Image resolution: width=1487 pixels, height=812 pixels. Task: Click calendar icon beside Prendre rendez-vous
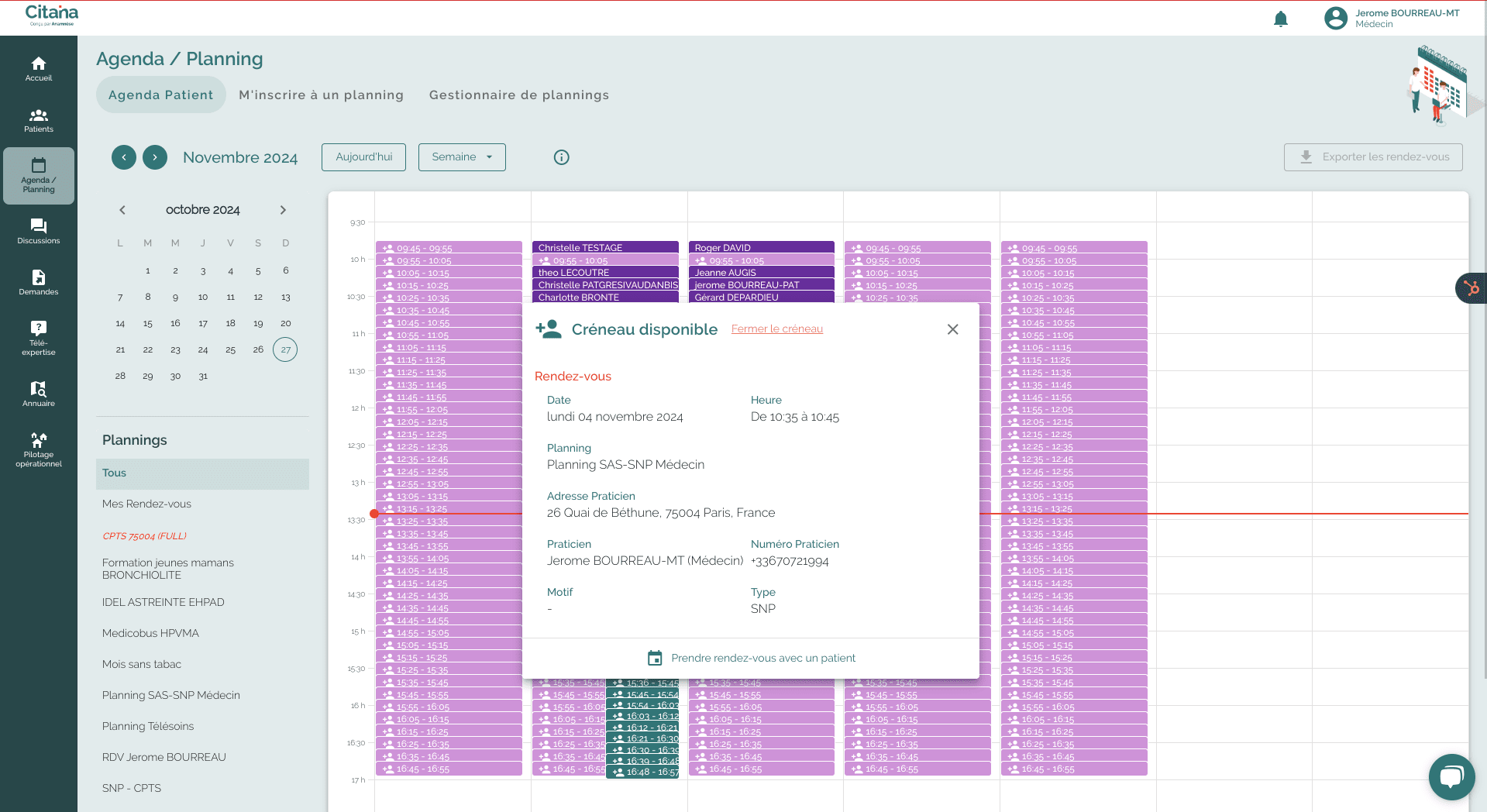(x=655, y=658)
